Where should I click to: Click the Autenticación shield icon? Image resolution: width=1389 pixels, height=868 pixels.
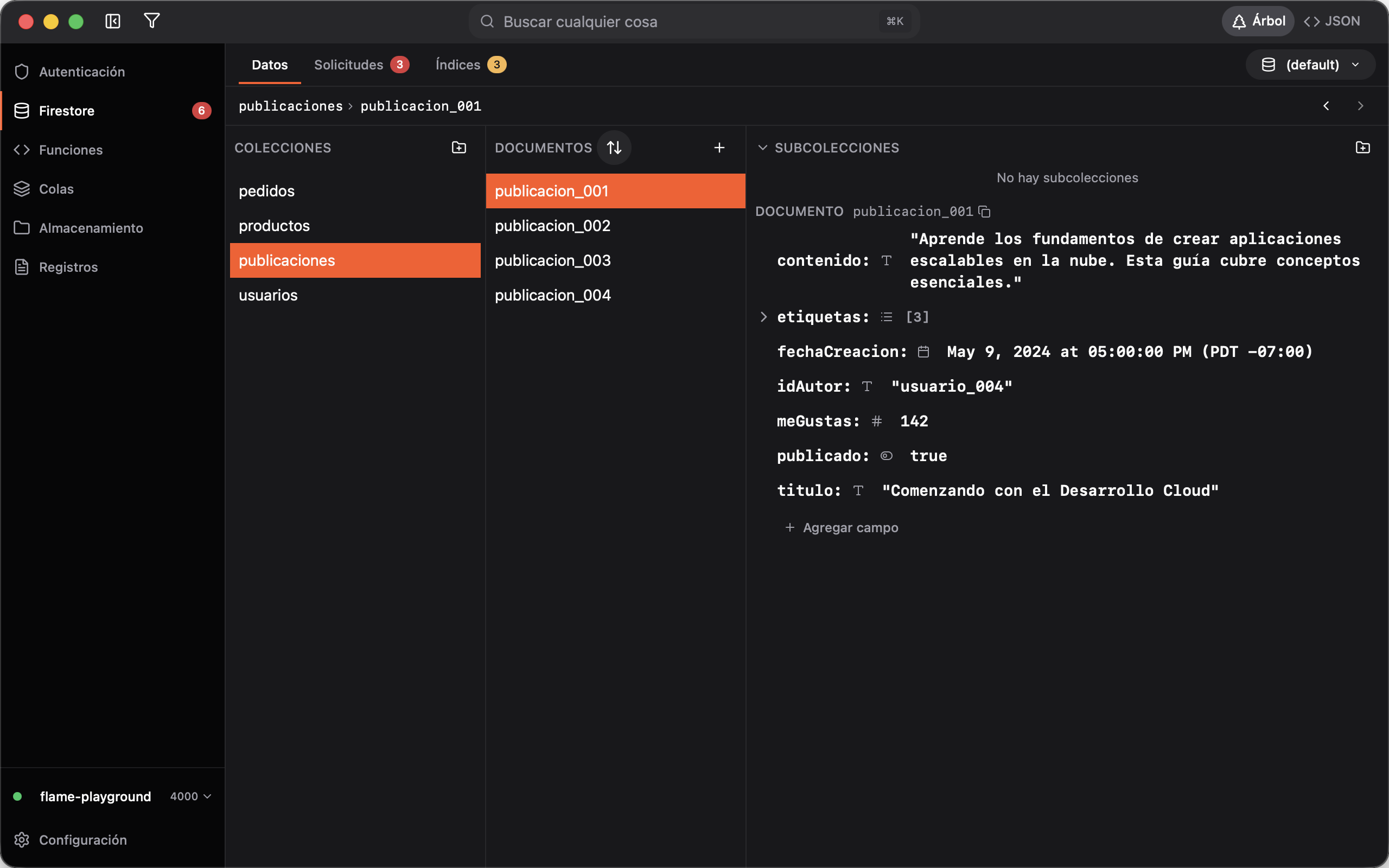click(22, 72)
